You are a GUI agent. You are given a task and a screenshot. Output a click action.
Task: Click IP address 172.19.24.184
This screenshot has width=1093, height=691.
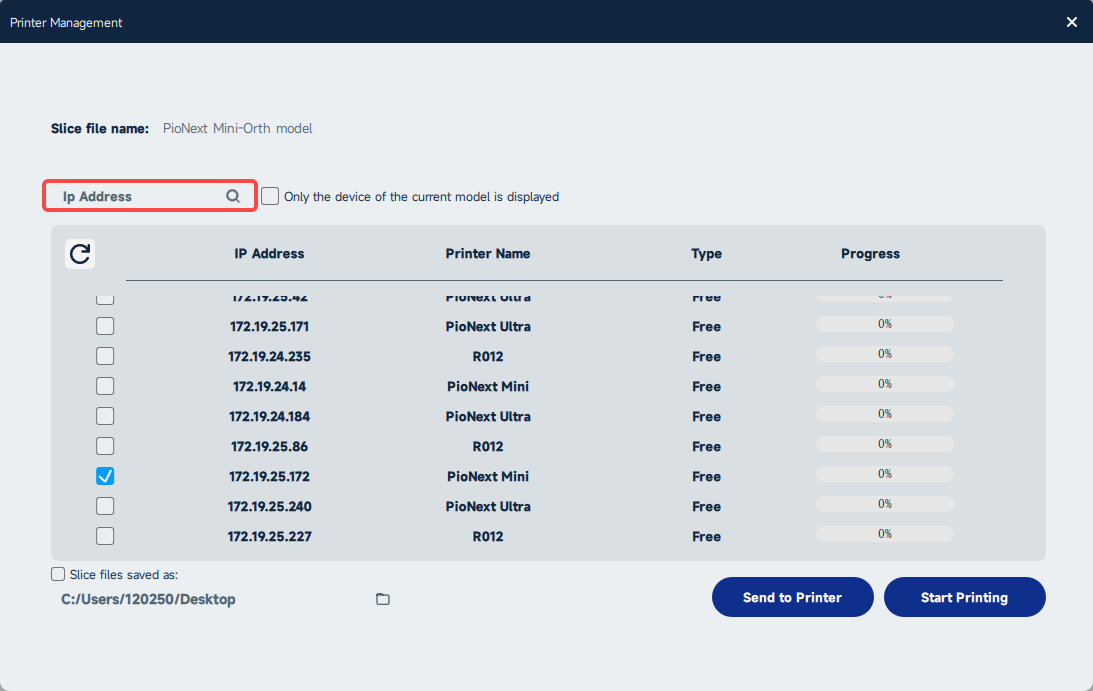tap(270, 416)
